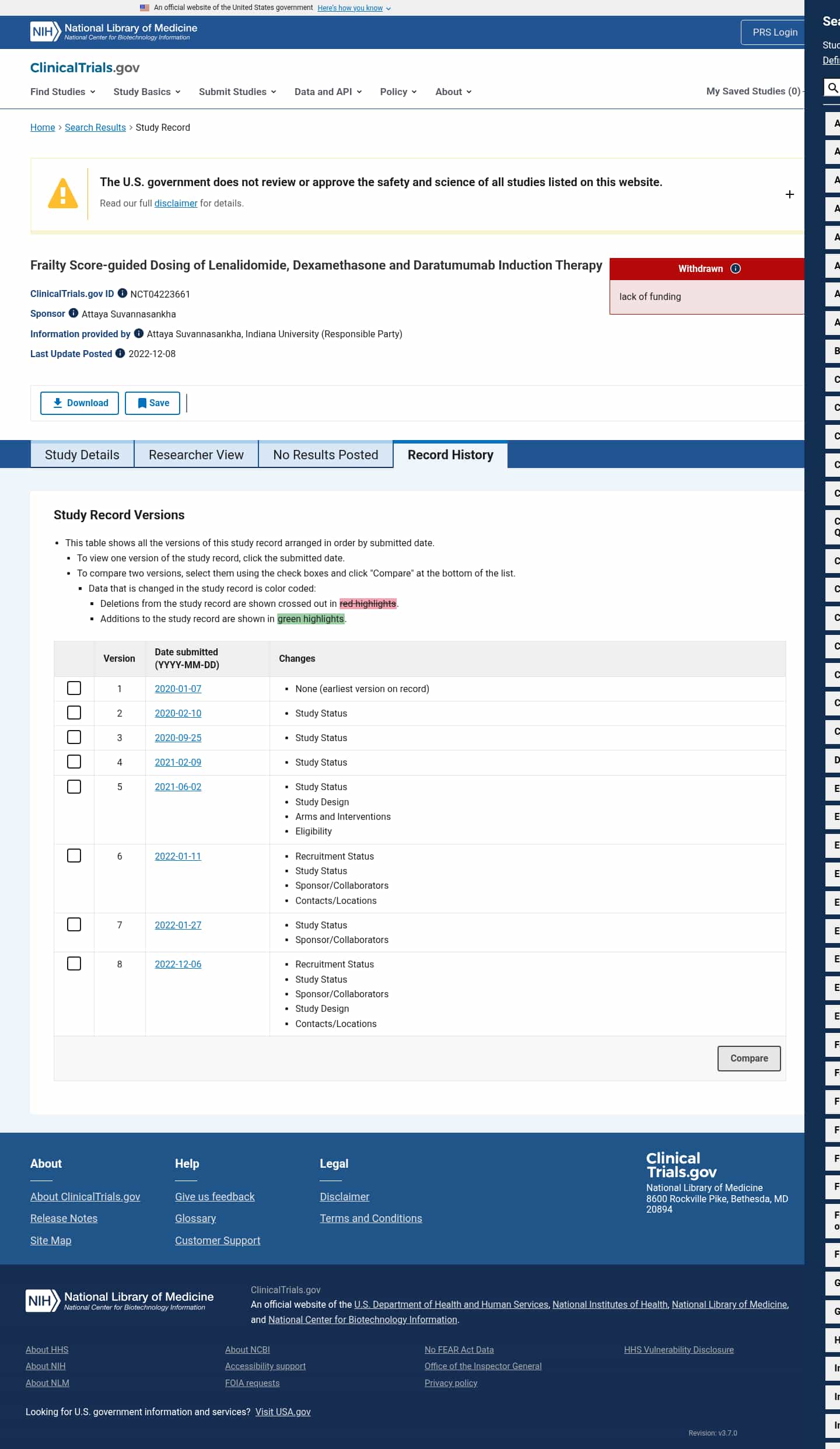
Task: Open Terms and Conditions link
Action: coord(371,1218)
